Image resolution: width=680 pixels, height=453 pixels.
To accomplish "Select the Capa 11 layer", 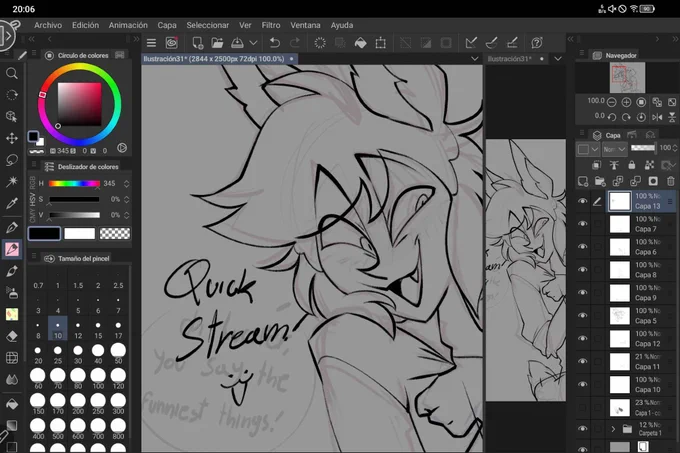I will (x=641, y=362).
